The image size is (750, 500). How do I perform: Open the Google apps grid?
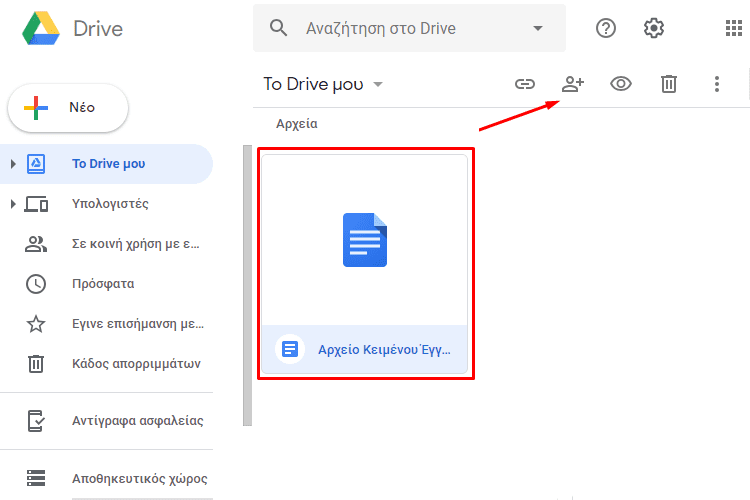pyautogui.click(x=733, y=28)
